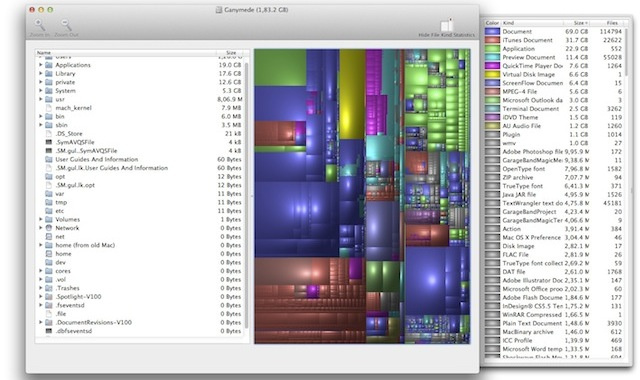Click the cores folder icon

pyautogui.click(x=49, y=271)
